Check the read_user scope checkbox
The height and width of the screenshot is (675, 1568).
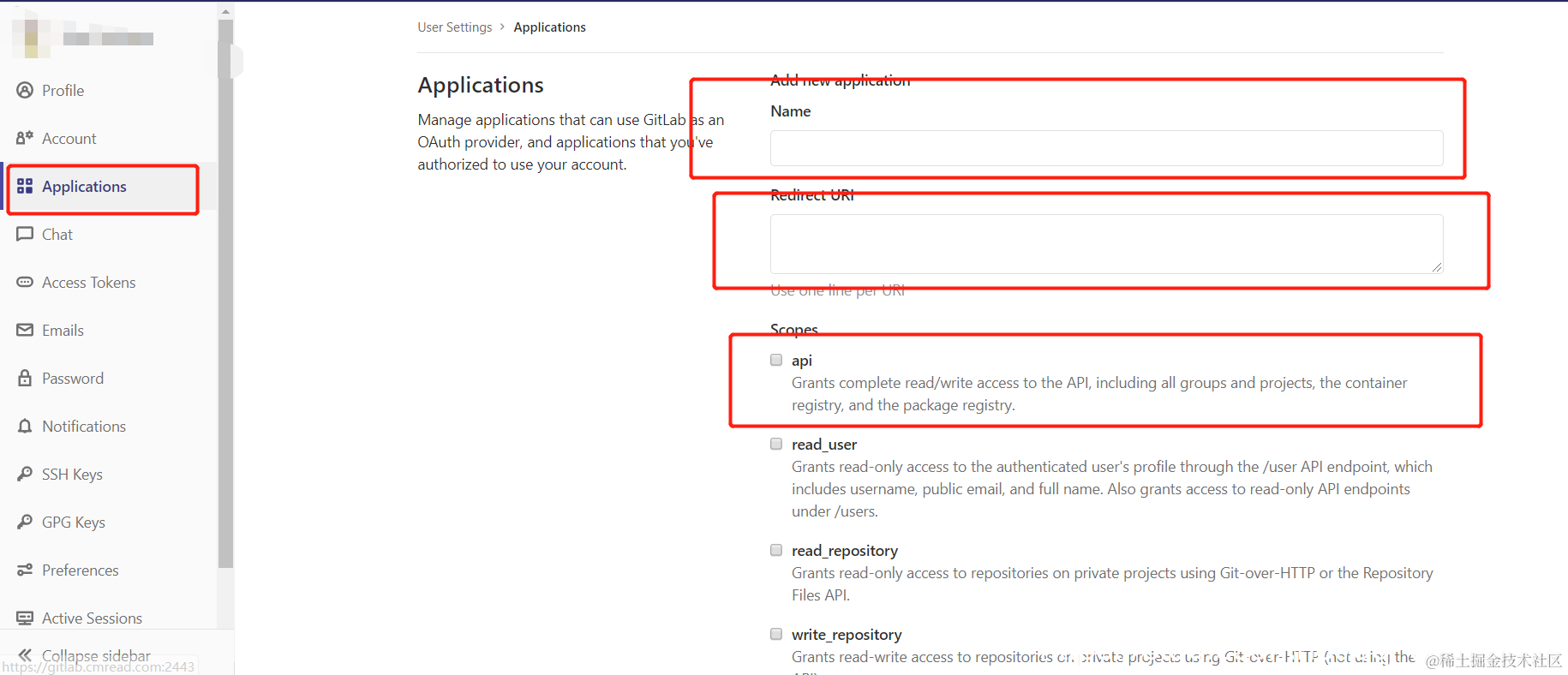[x=776, y=444]
